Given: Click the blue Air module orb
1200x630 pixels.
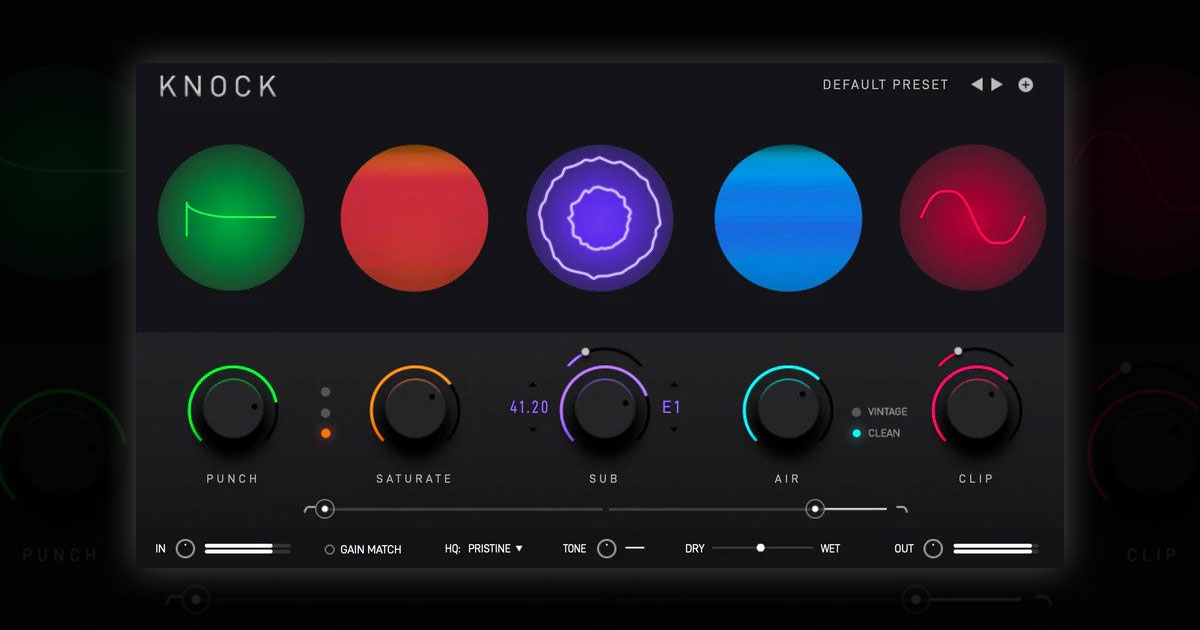Looking at the screenshot, I should [x=787, y=217].
